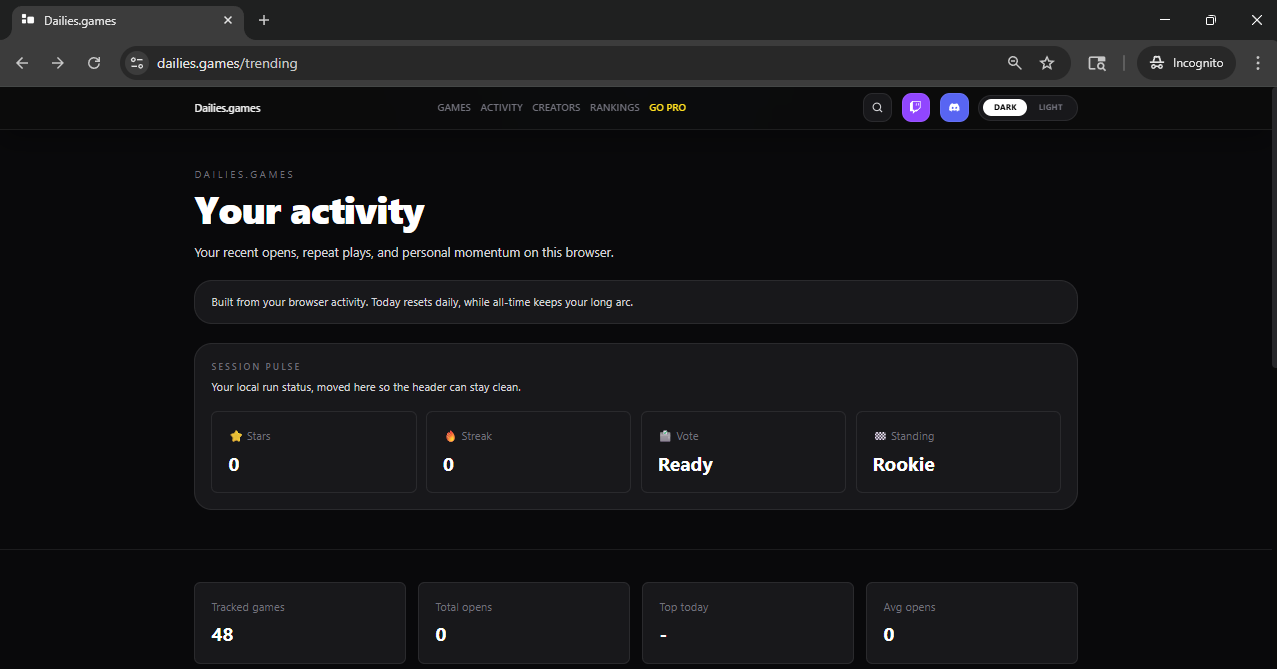Screen dimensions: 1277x669
Task: Click the Standing checkered flag icon
Action: click(880, 436)
